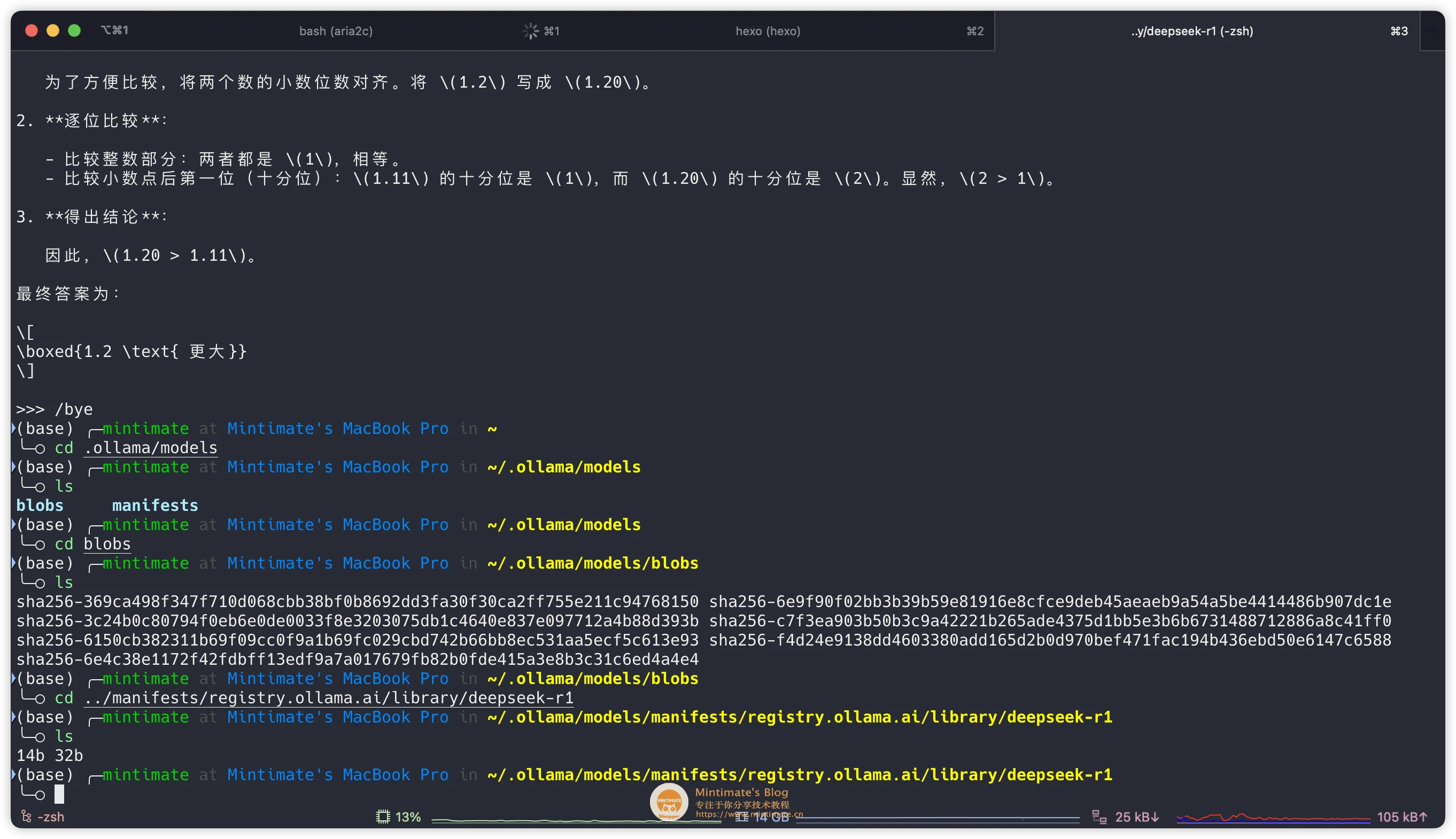Click the ⌥⌘1 window shortcut label
The width and height of the screenshot is (1456, 839).
[x=115, y=30]
